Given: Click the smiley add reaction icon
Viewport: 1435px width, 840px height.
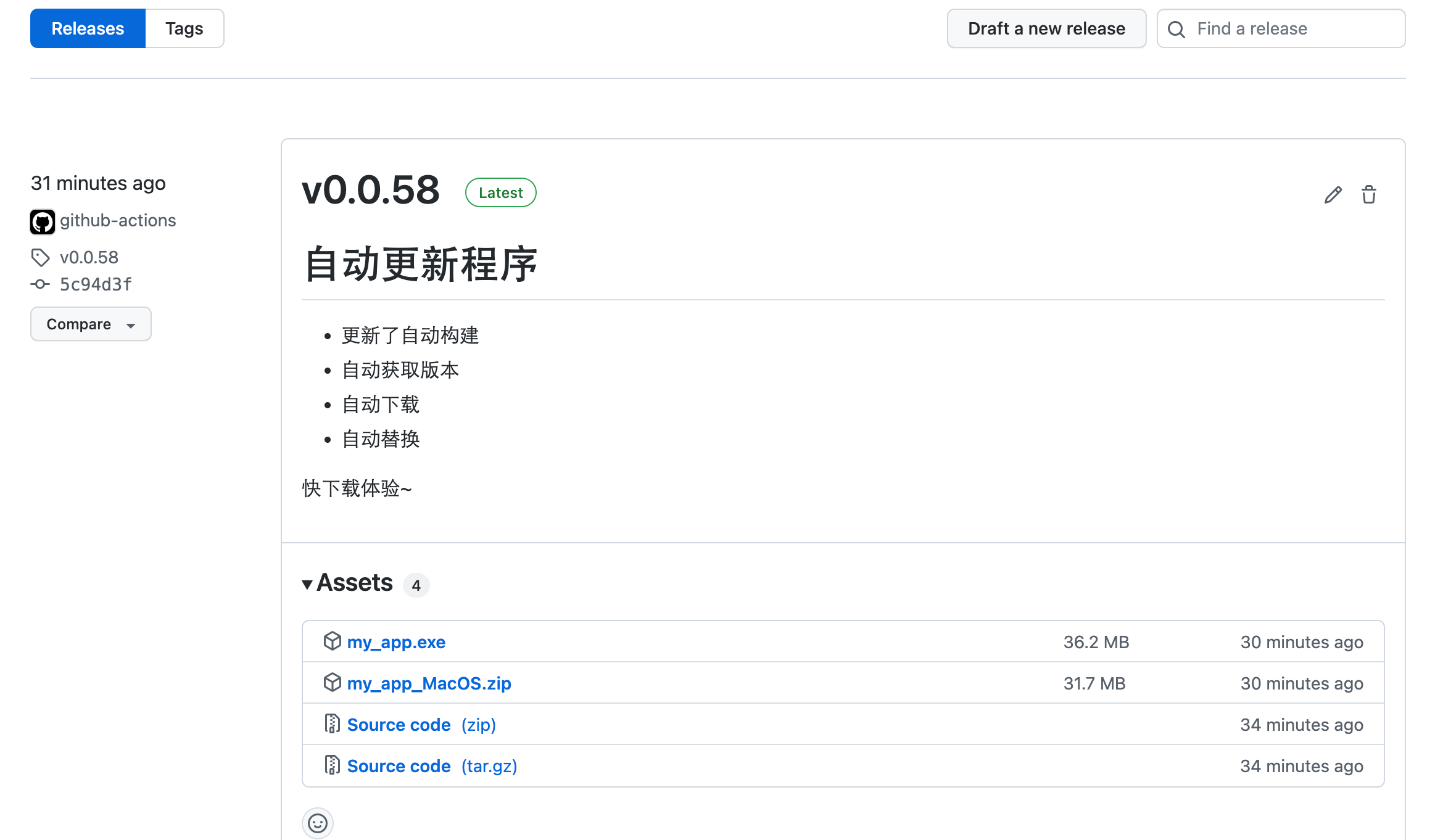Looking at the screenshot, I should 317,823.
